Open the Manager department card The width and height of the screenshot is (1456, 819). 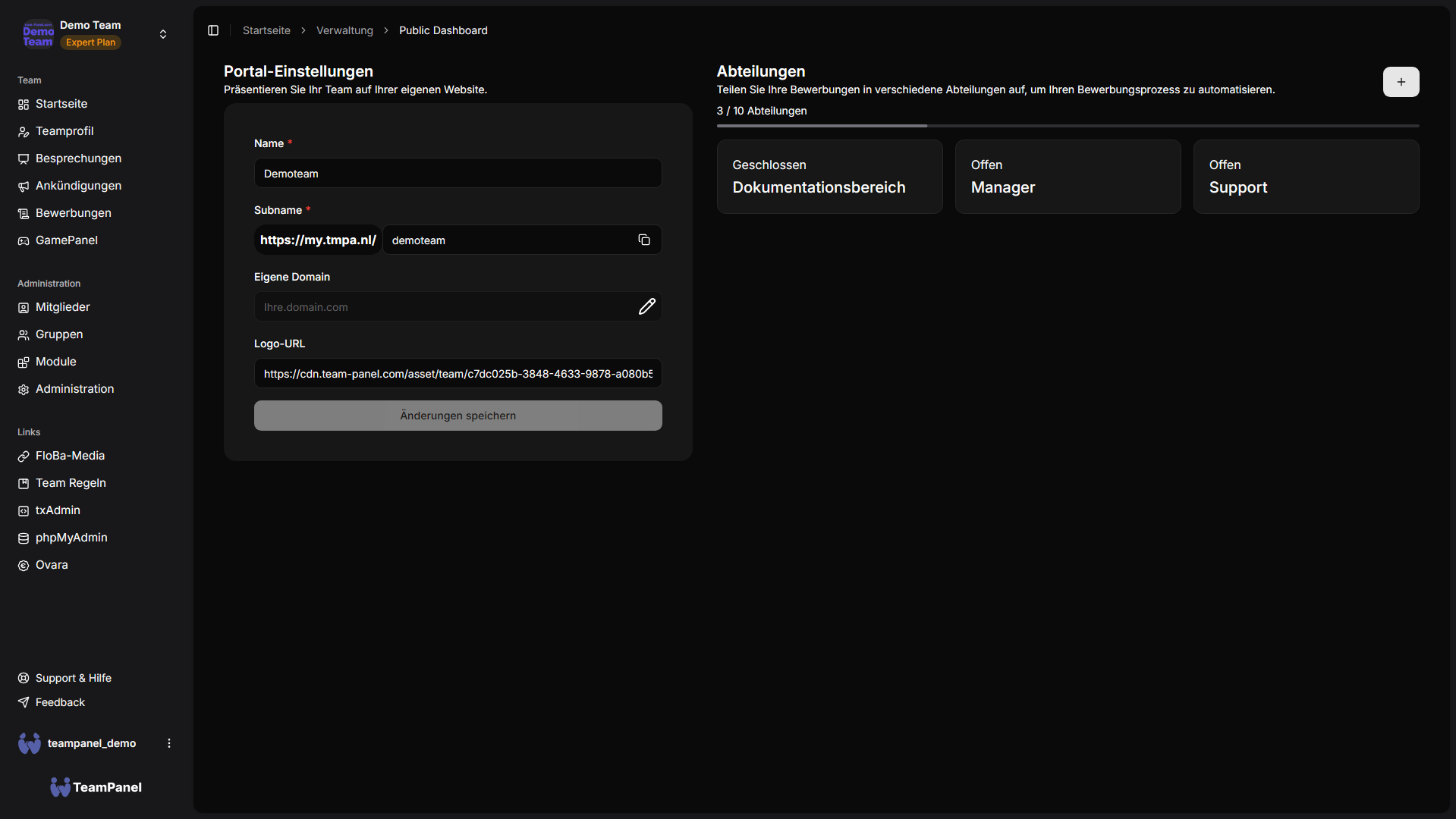pos(1068,177)
